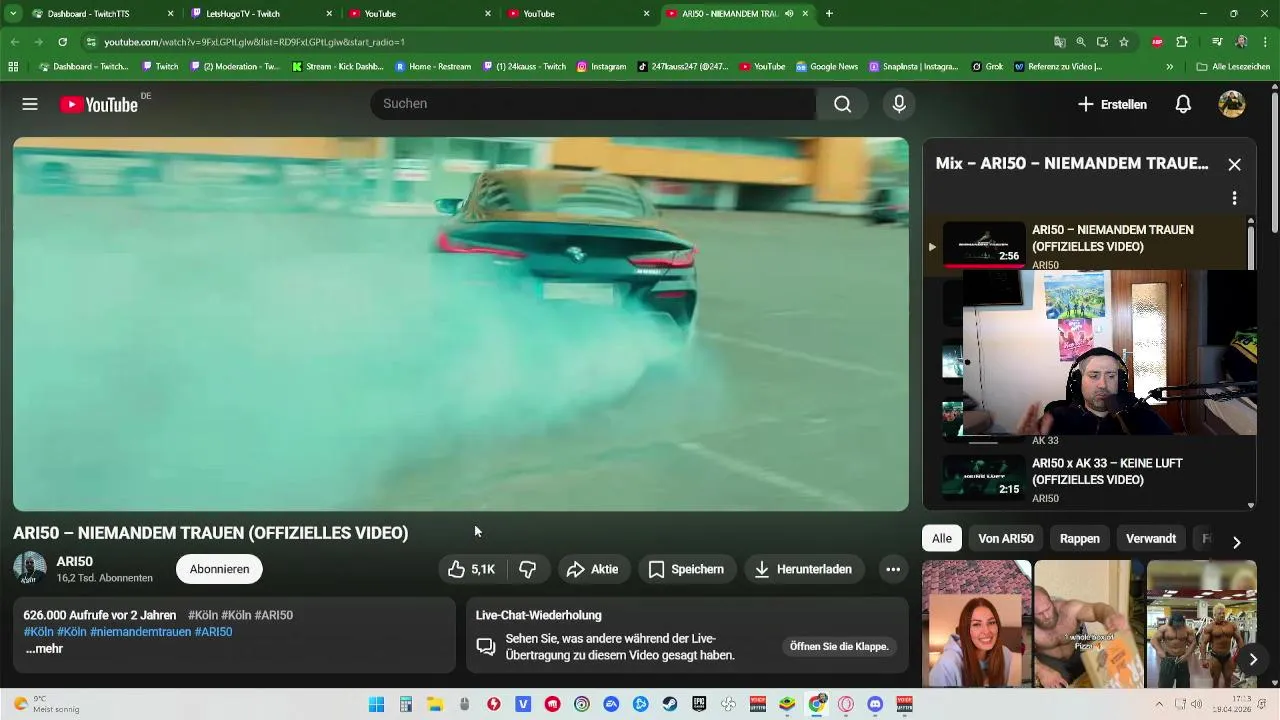
Task: Open the Alle Lesezeichen folder
Action: [1233, 67]
